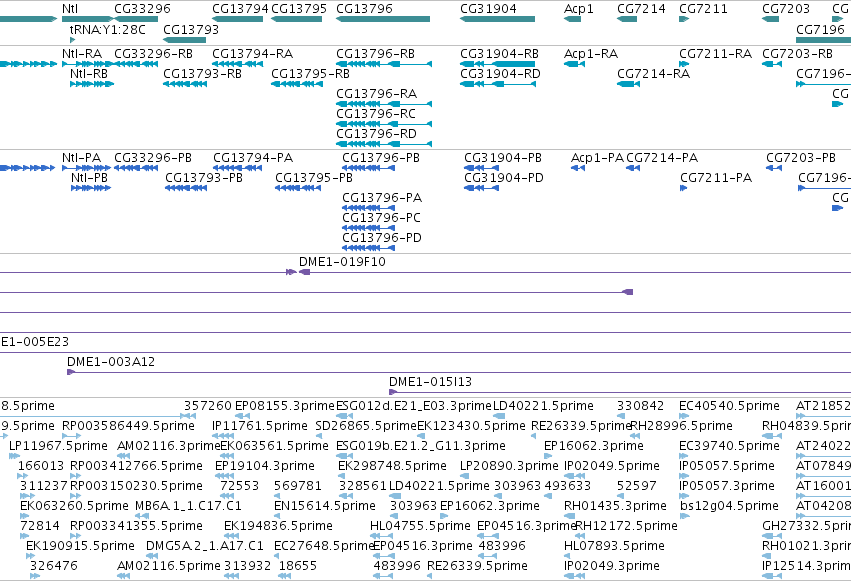The height and width of the screenshot is (581, 851).
Task: Select the CG13796 gene bar
Action: pos(383,19)
